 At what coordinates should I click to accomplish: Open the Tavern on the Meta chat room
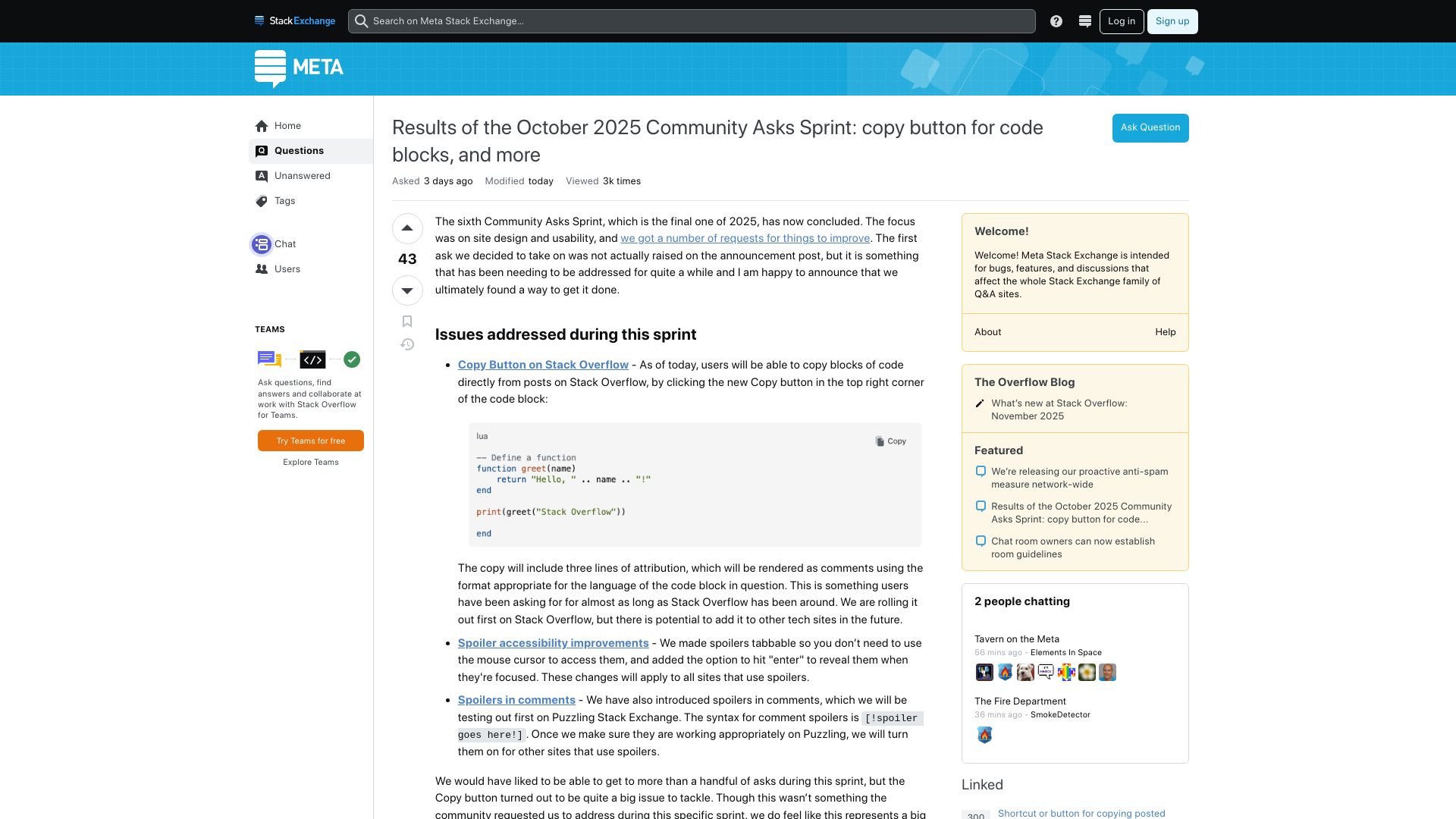[1017, 639]
